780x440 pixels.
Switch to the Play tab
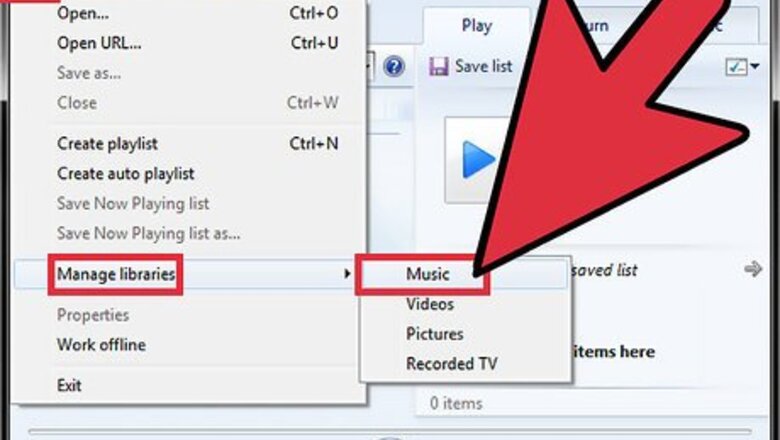tap(477, 26)
